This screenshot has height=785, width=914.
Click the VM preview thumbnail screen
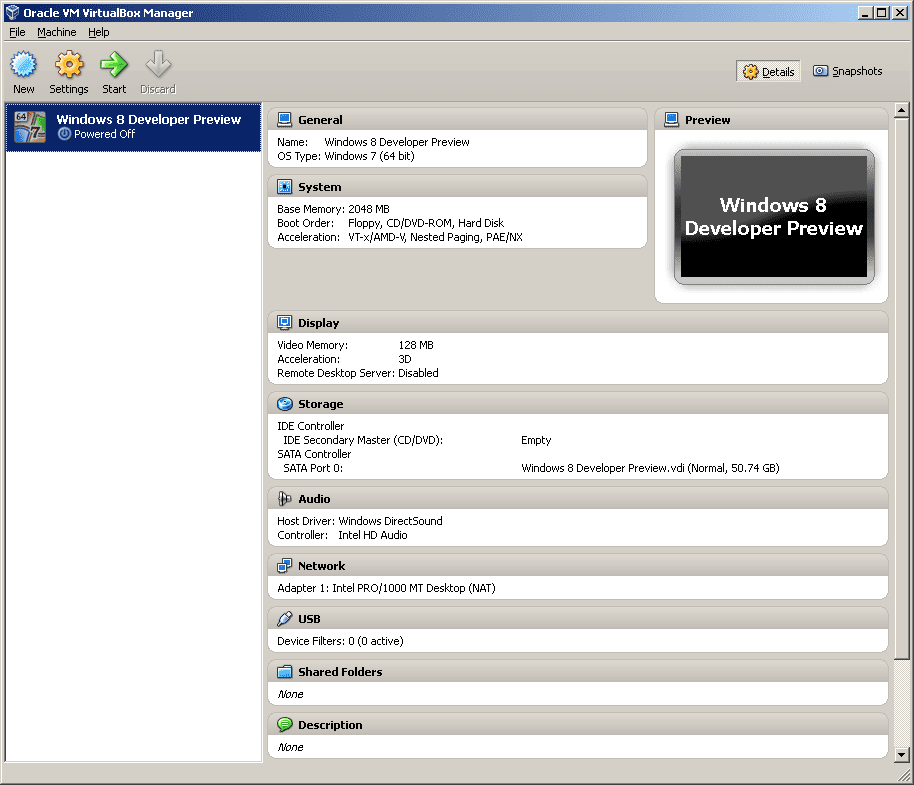(774, 216)
